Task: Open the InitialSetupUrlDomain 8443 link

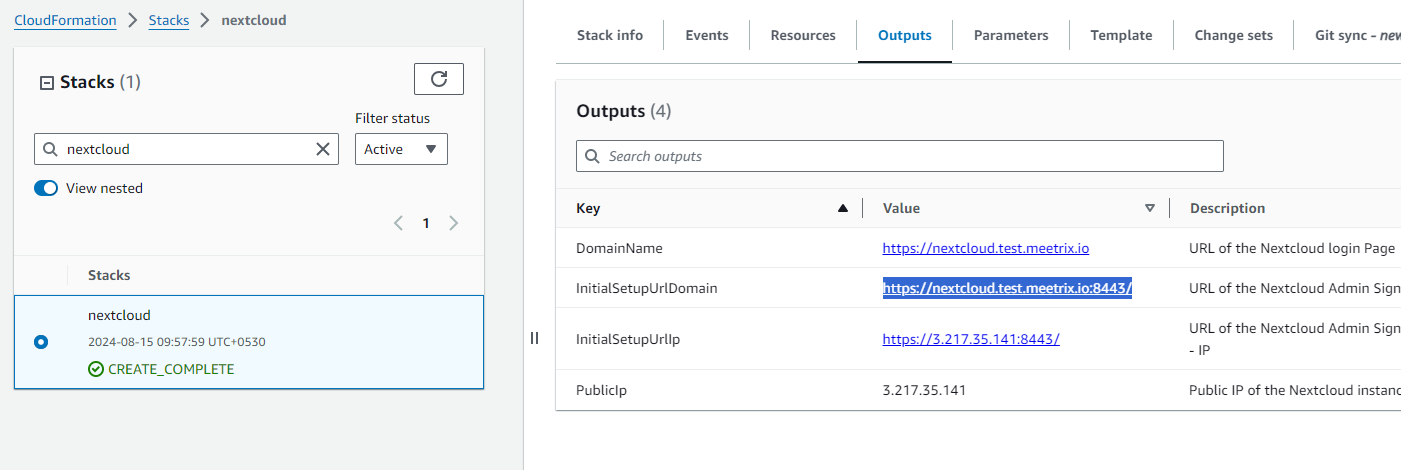Action: [1007, 288]
